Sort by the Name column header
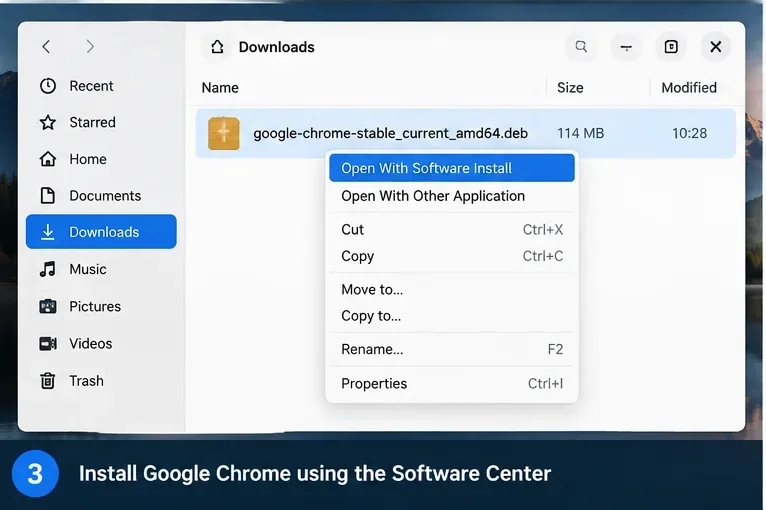The image size is (766, 510). (x=220, y=88)
